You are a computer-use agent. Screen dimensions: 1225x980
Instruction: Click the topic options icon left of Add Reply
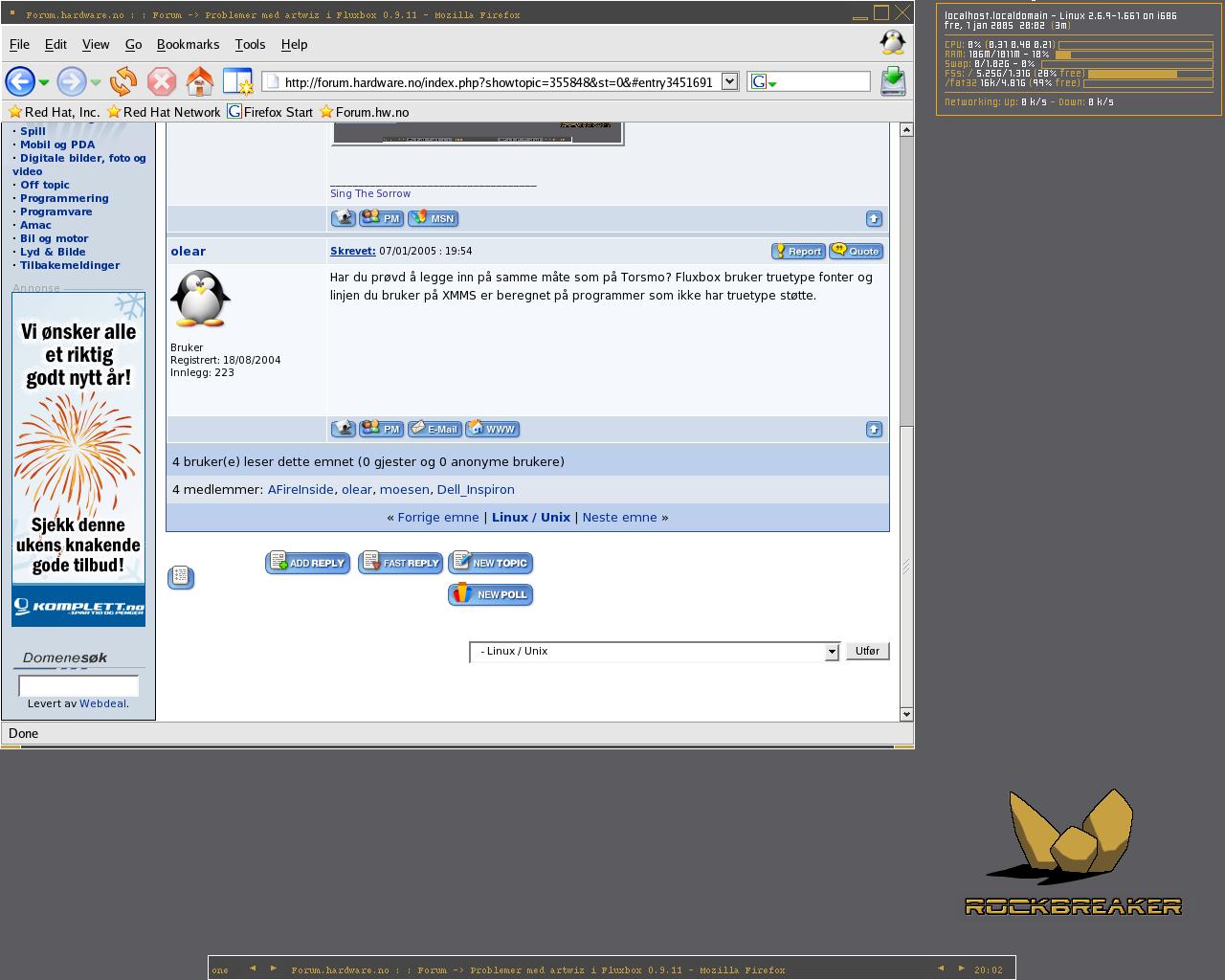(181, 577)
